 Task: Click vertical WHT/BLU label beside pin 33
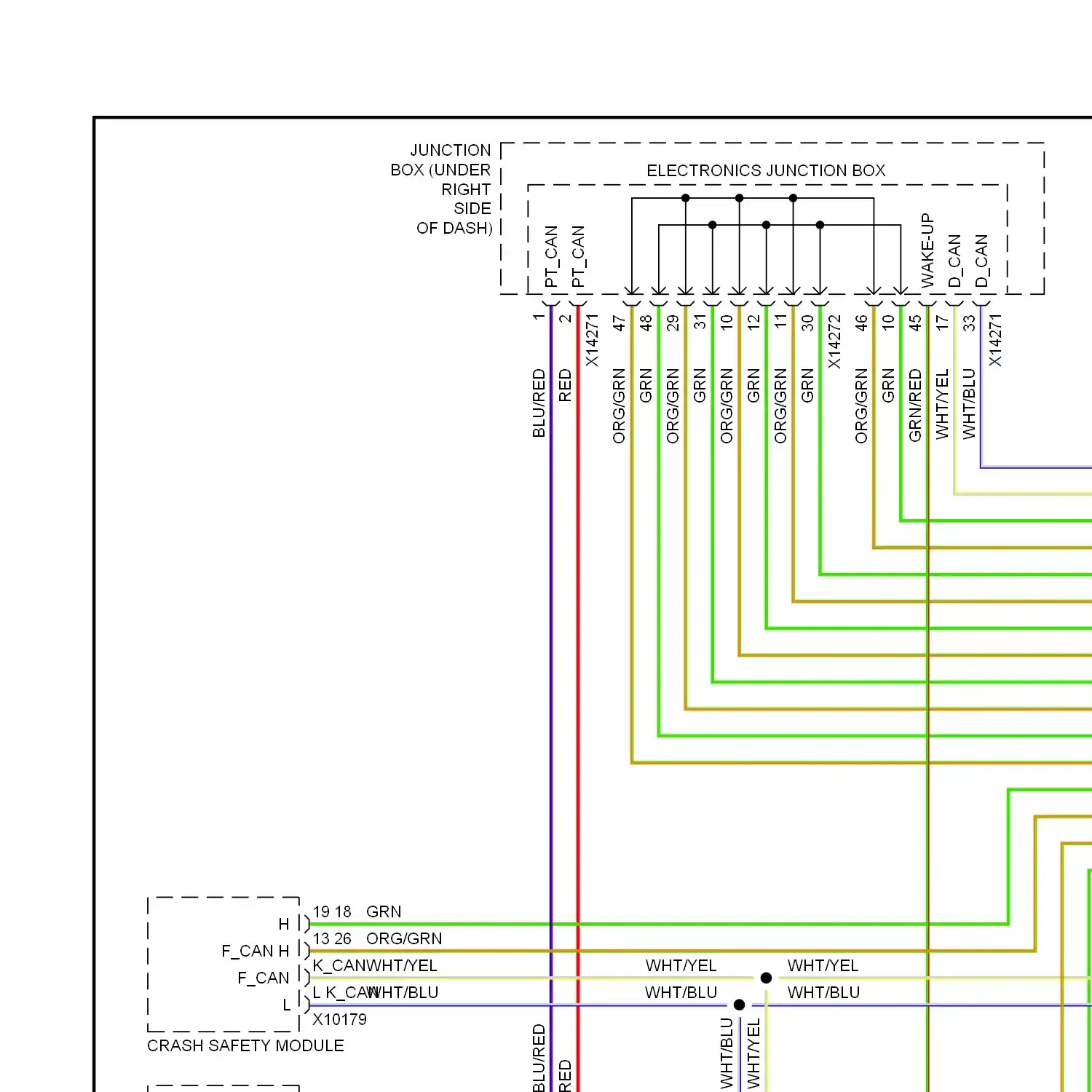(969, 404)
